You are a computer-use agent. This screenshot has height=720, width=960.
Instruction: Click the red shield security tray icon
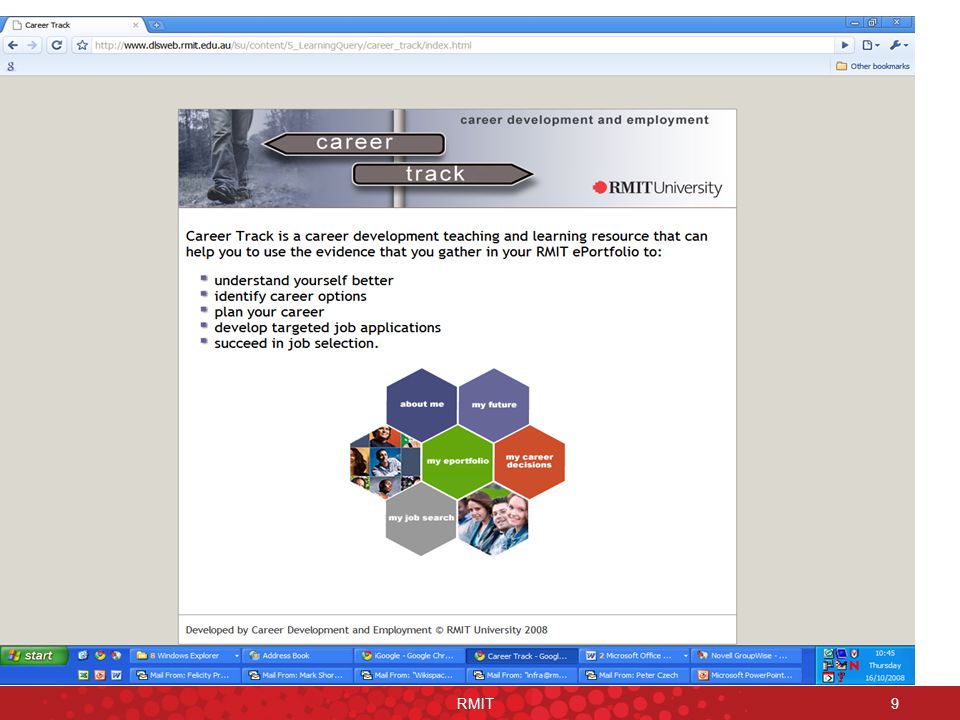pos(855,653)
